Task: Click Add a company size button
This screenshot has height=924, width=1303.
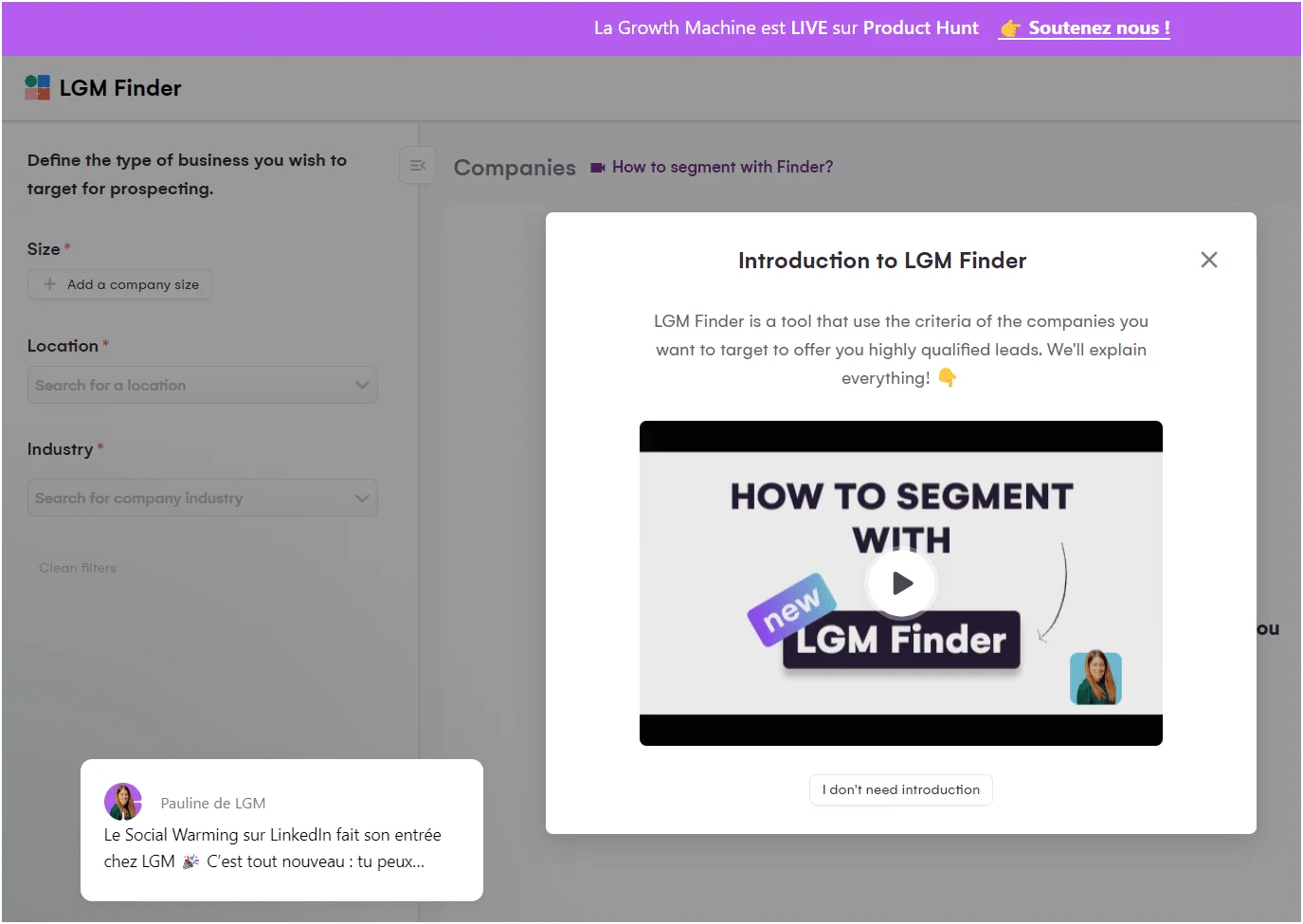Action: click(119, 284)
